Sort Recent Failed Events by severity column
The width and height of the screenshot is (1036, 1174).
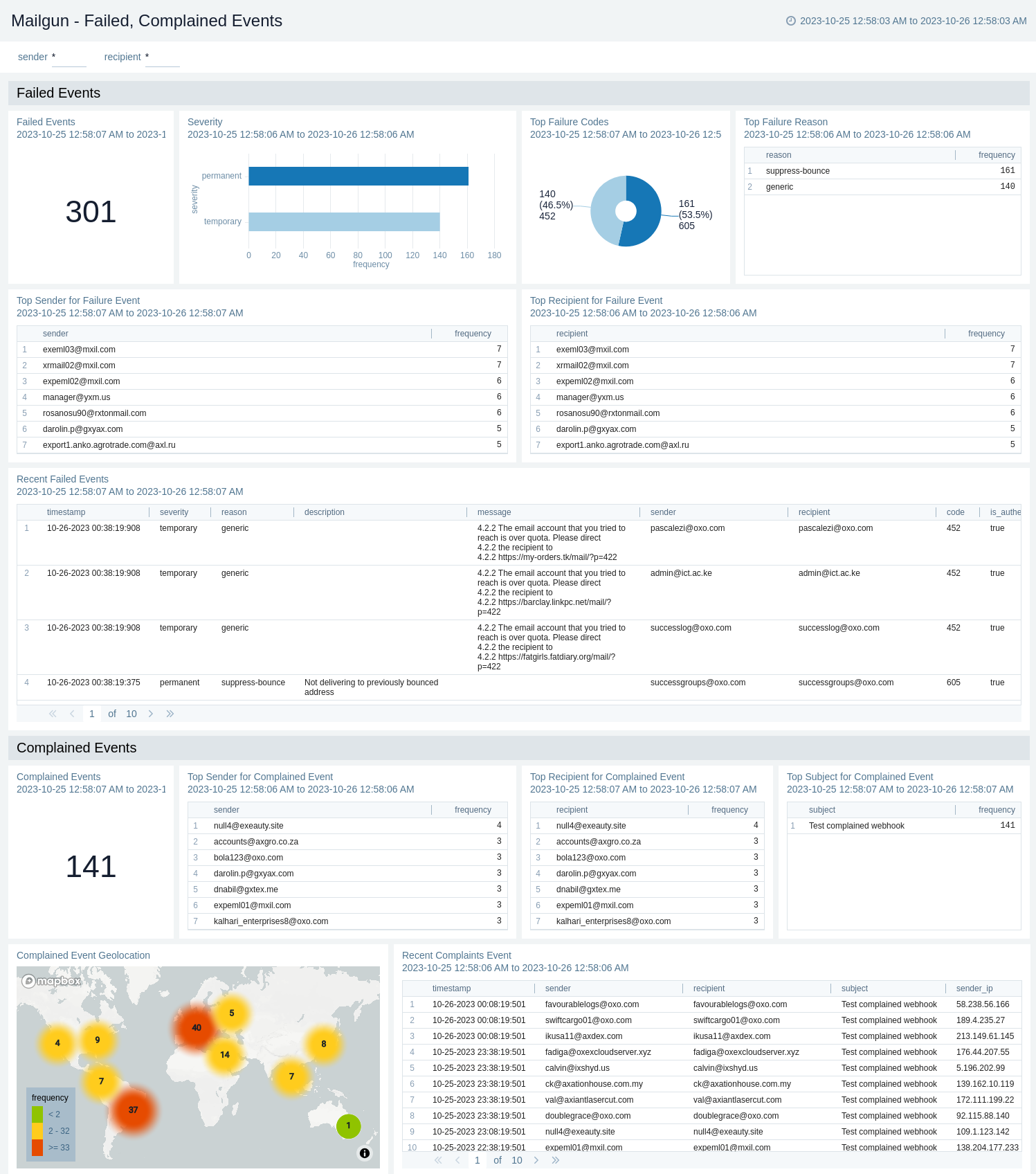point(174,512)
